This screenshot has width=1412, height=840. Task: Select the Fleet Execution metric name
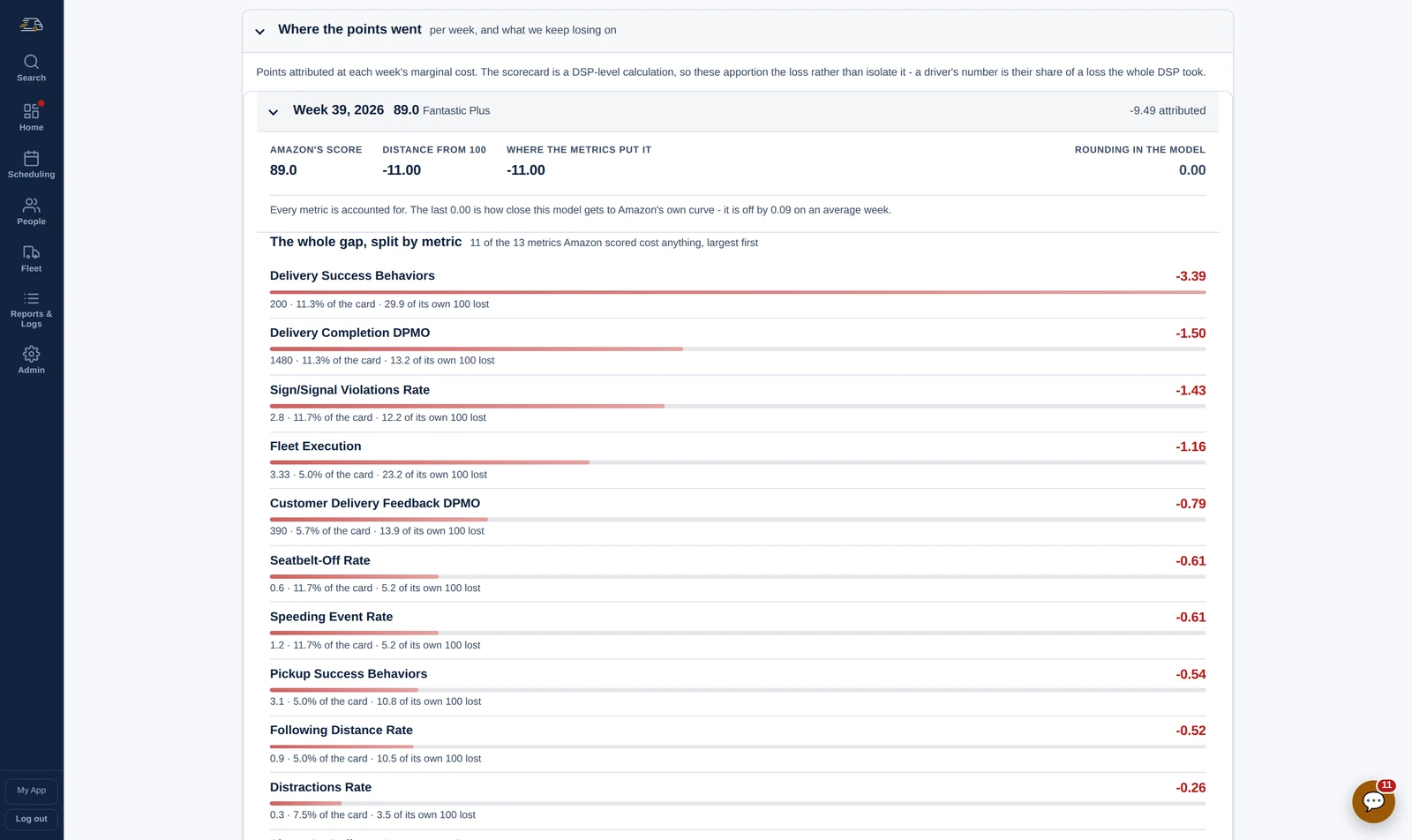[x=315, y=446]
